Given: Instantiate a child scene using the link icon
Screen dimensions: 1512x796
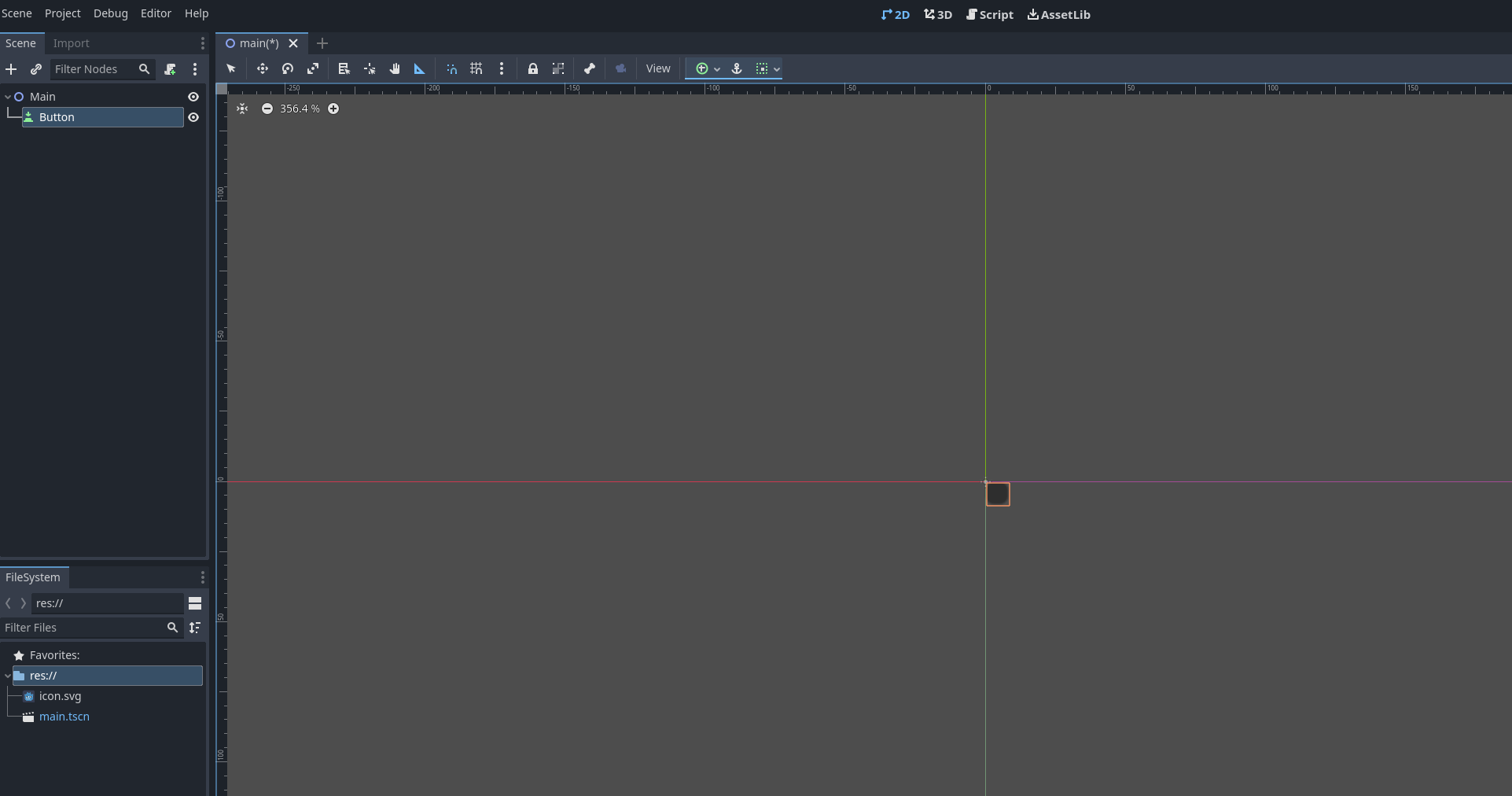Looking at the screenshot, I should coord(36,69).
